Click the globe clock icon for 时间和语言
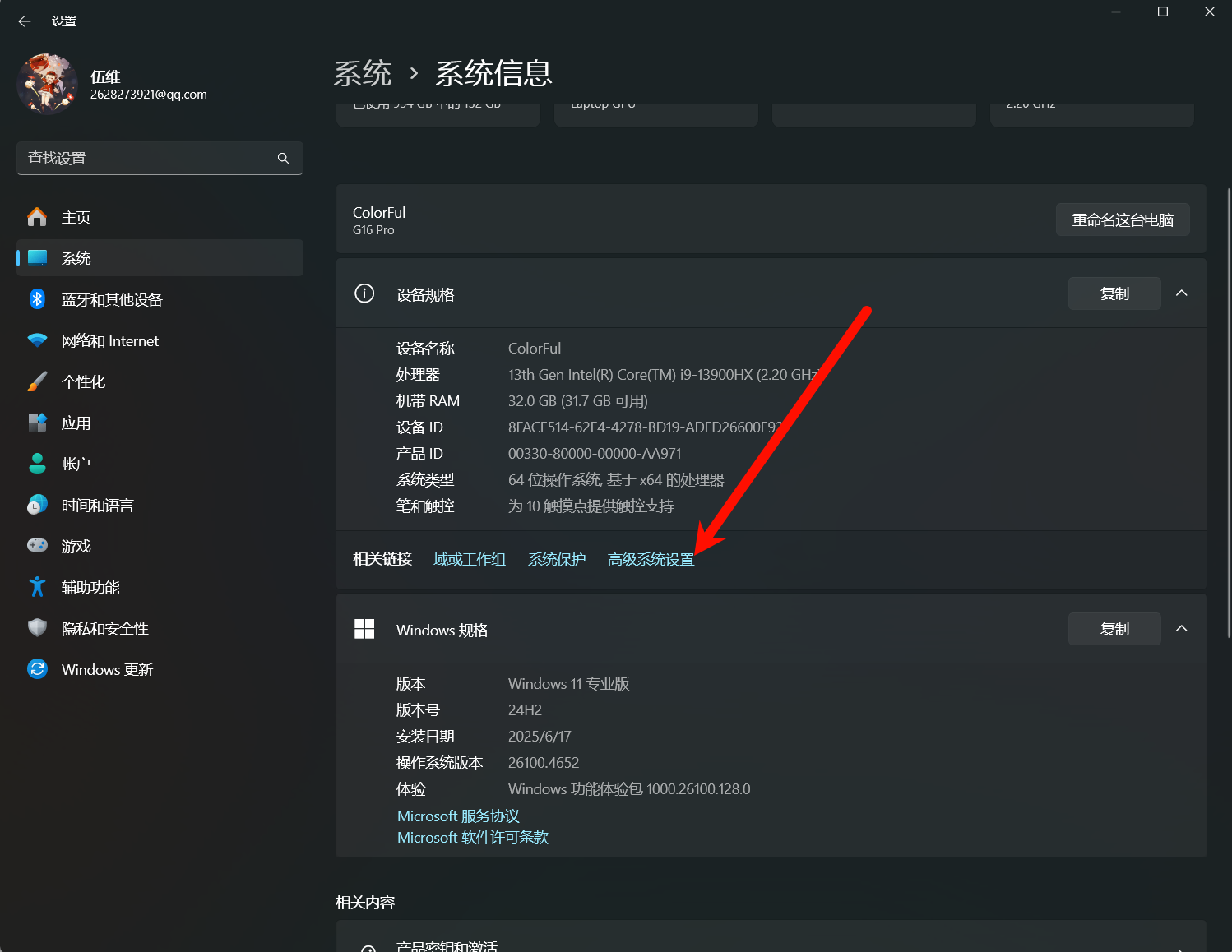The image size is (1232, 952). [37, 505]
